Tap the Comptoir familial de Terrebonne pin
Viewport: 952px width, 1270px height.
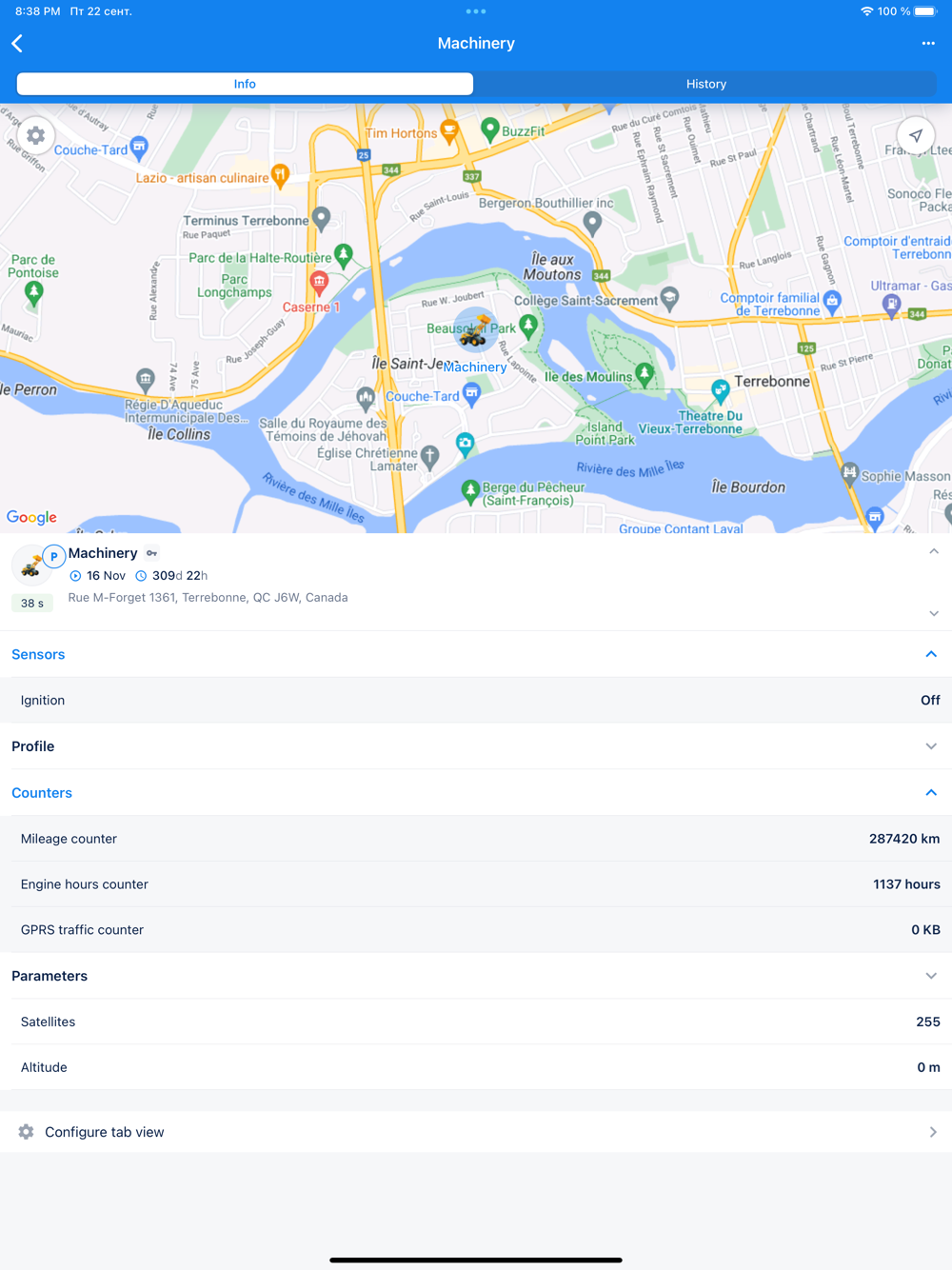pyautogui.click(x=833, y=303)
